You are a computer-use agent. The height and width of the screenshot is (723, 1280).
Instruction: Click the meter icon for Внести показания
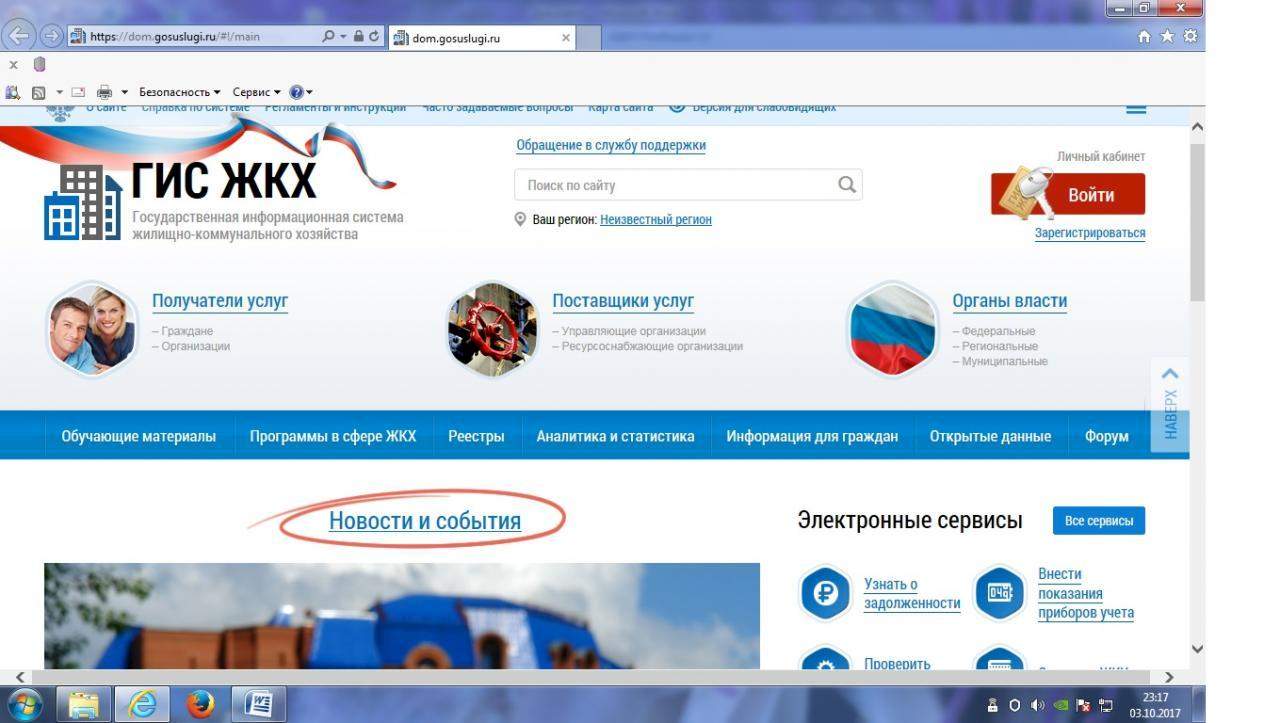pos(1000,594)
